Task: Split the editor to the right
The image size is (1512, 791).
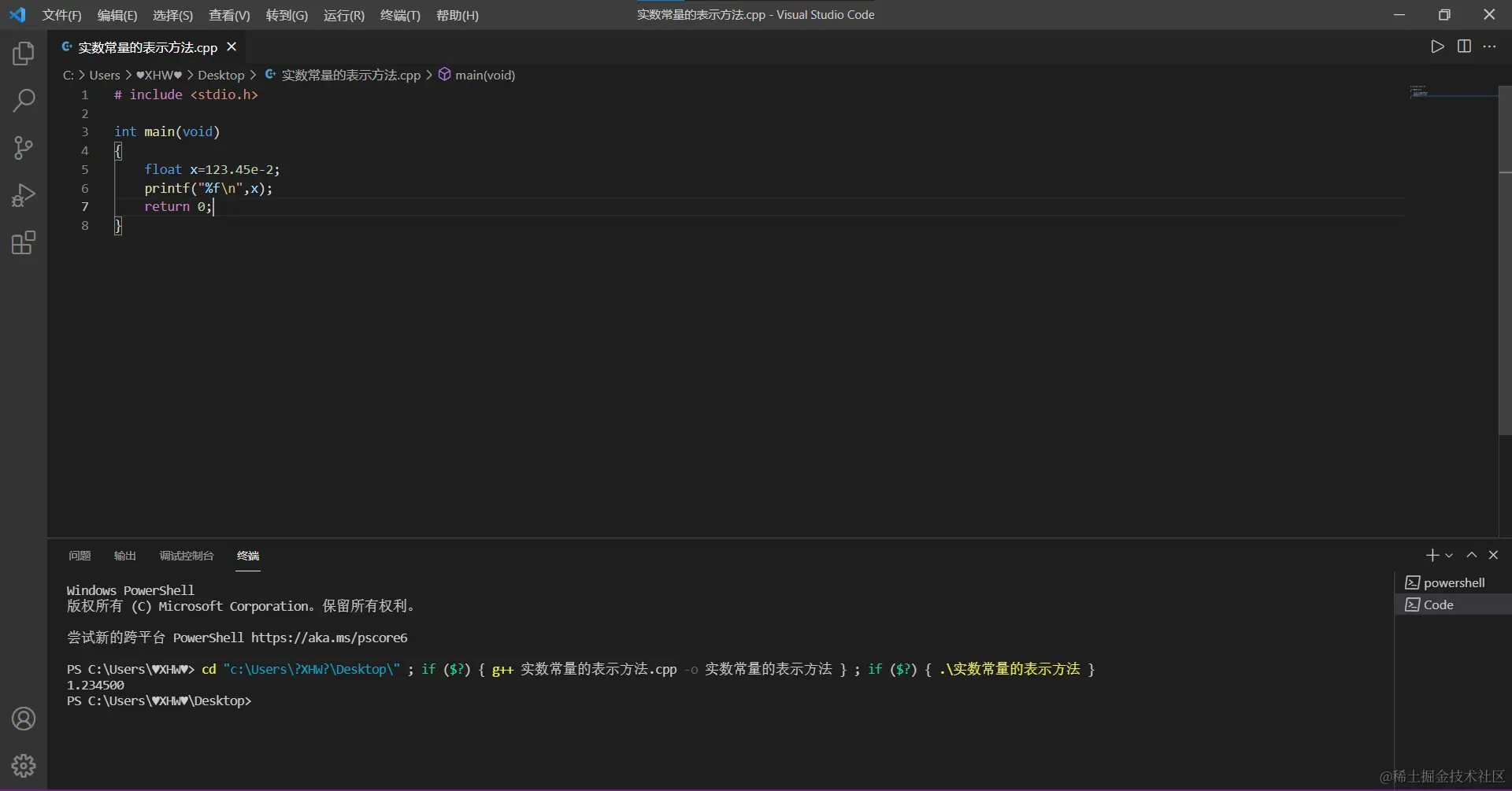Action: [1464, 46]
